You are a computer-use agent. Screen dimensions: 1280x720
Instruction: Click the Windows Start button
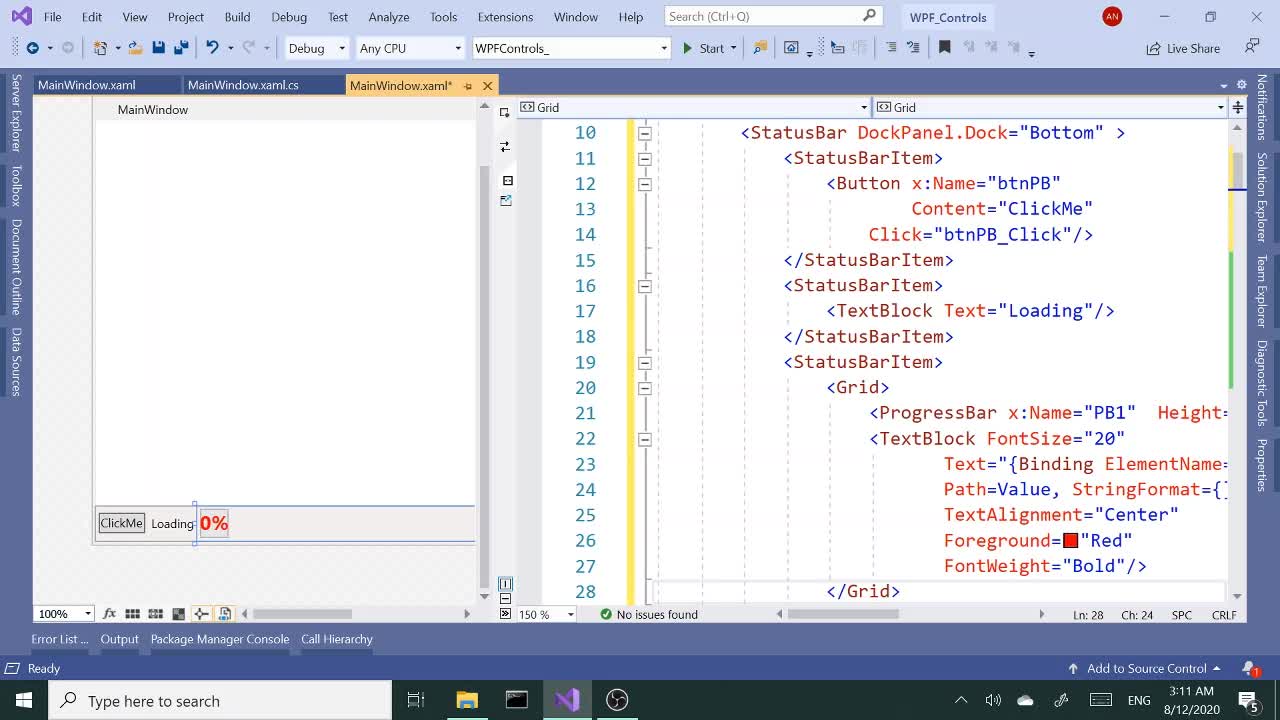[24, 700]
